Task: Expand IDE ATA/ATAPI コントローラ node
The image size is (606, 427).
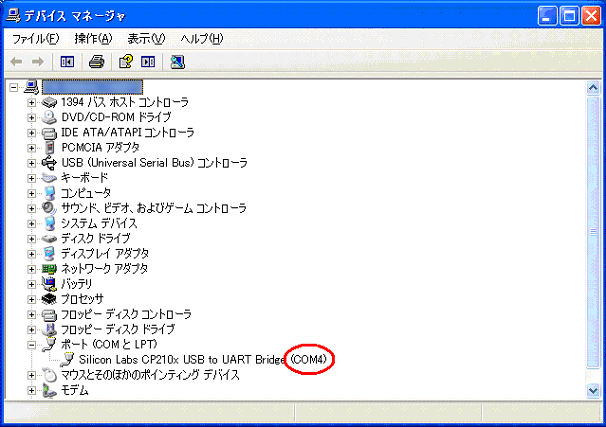Action: coord(32,133)
